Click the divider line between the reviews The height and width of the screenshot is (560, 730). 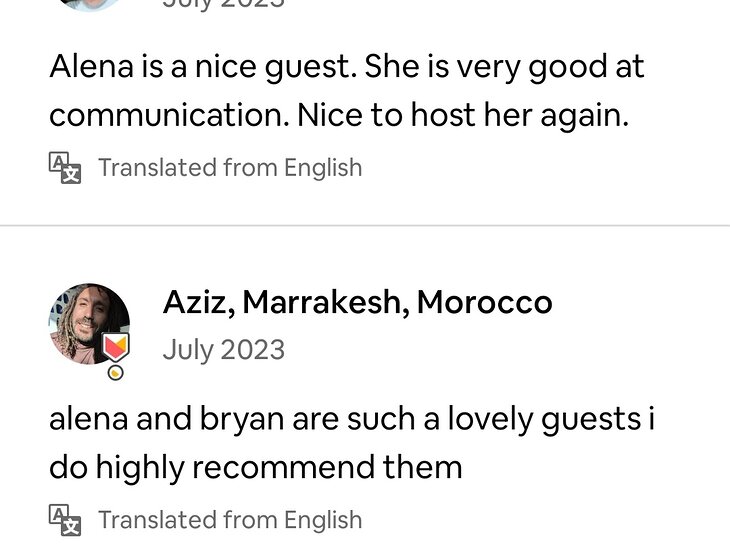click(365, 226)
